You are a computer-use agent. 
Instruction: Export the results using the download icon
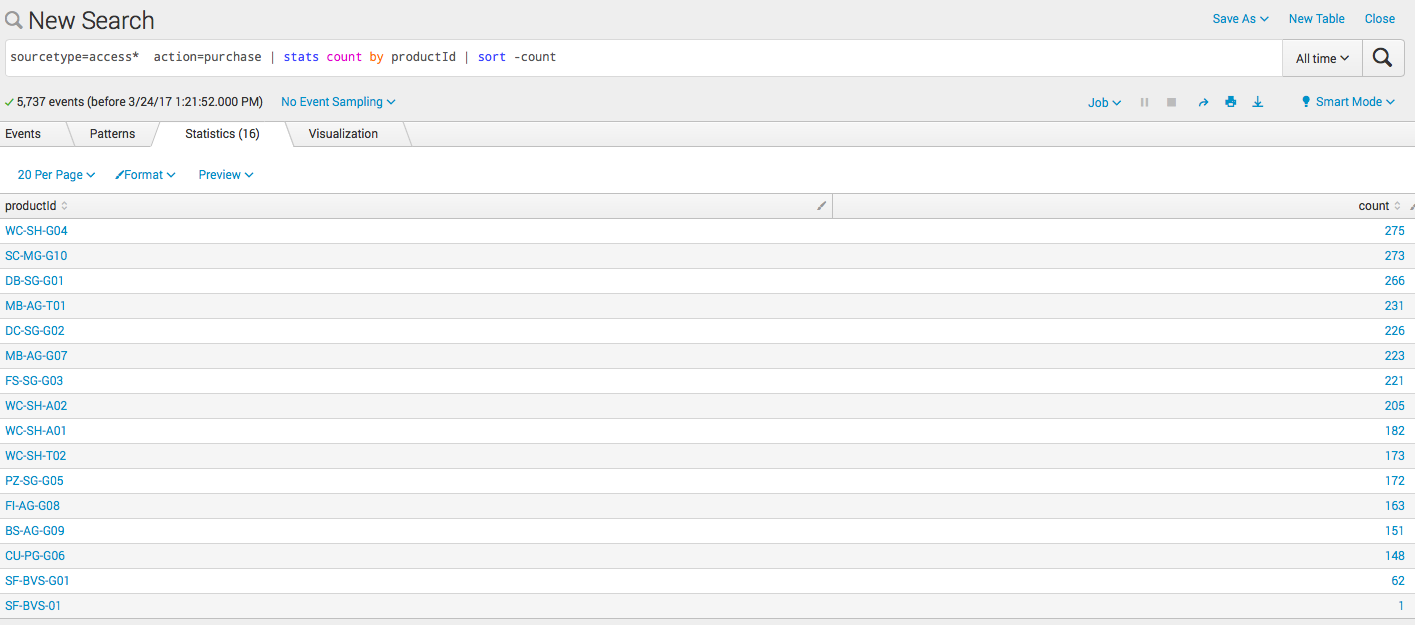pos(1258,101)
